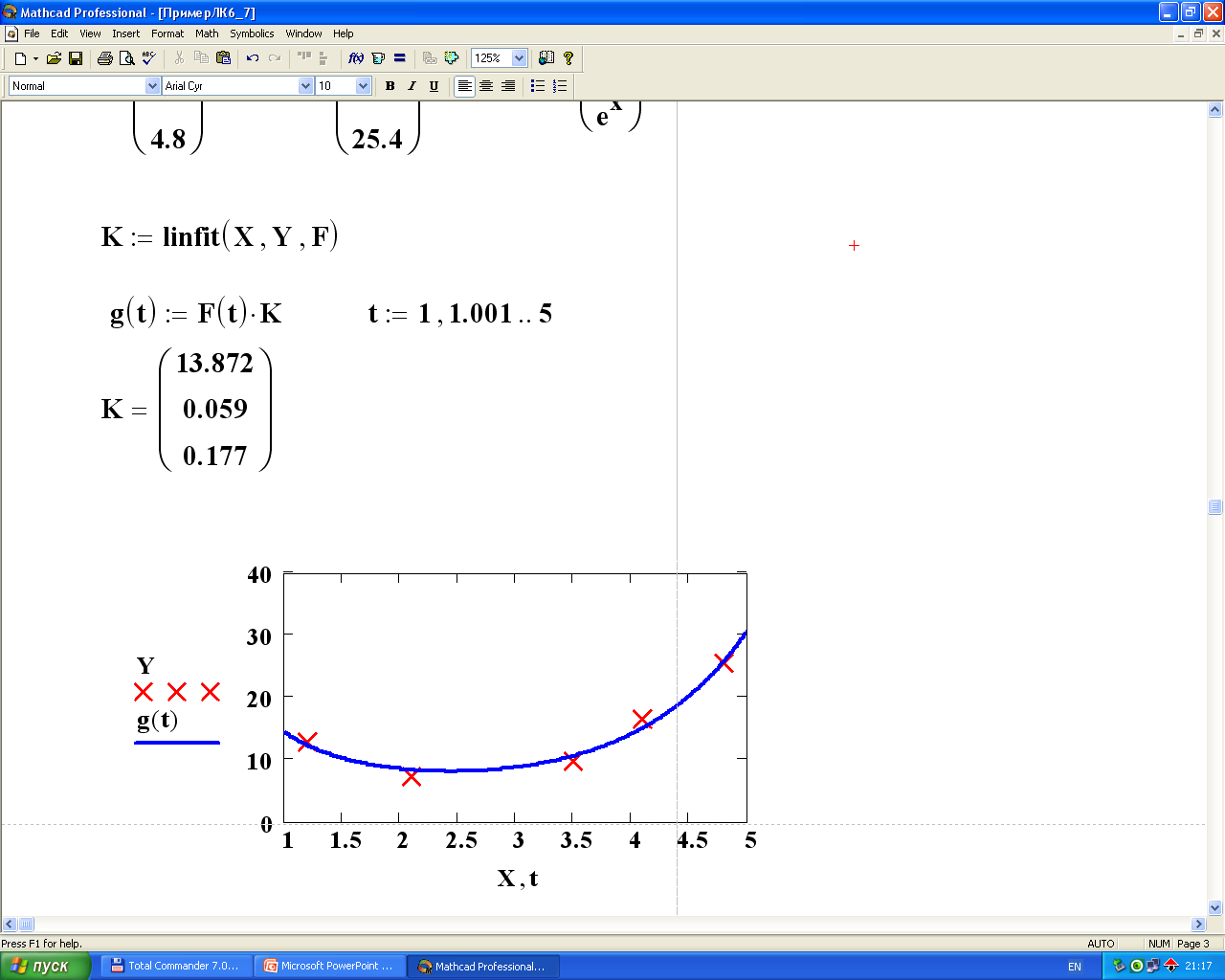
Task: Toggle bulleted list
Action: pos(538,86)
